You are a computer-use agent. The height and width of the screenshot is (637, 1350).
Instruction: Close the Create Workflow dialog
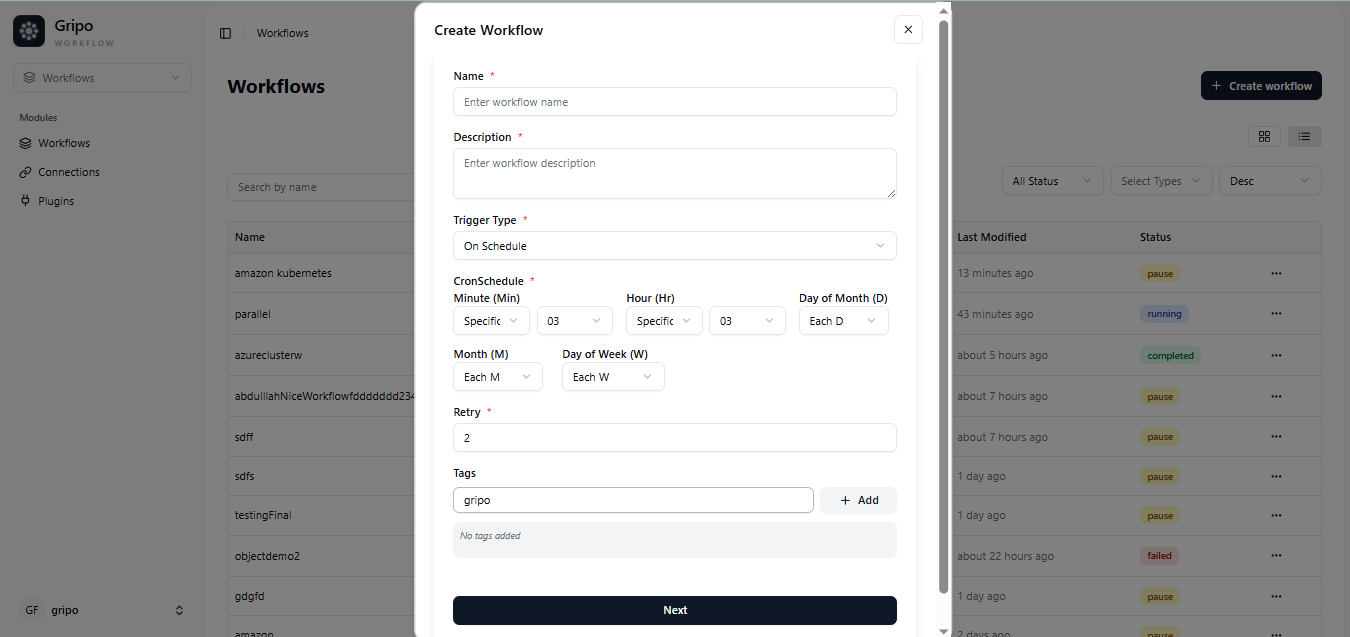[907, 30]
